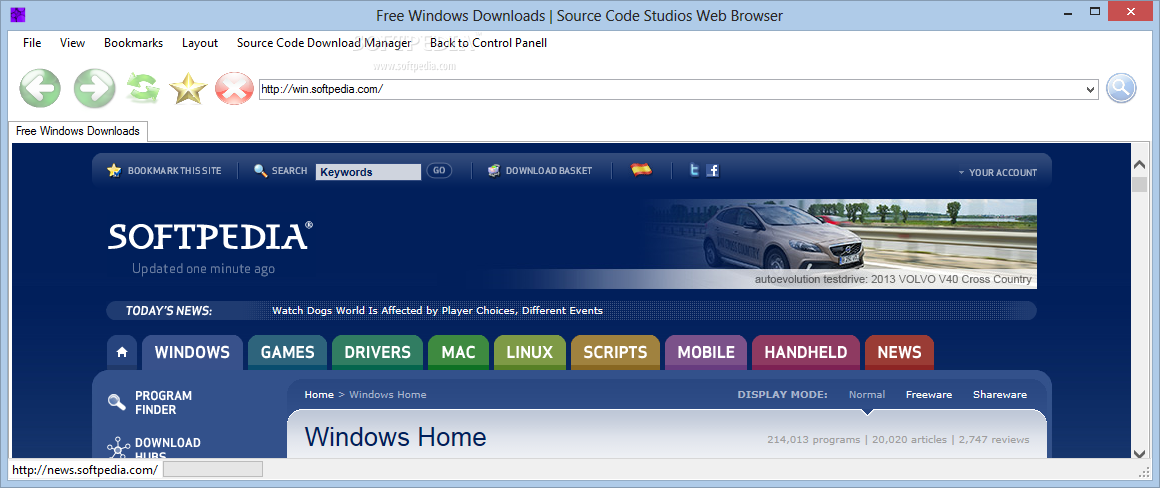Viewport: 1160px width, 488px height.
Task: Click the TODAY'S NEWS label
Action: 169,311
